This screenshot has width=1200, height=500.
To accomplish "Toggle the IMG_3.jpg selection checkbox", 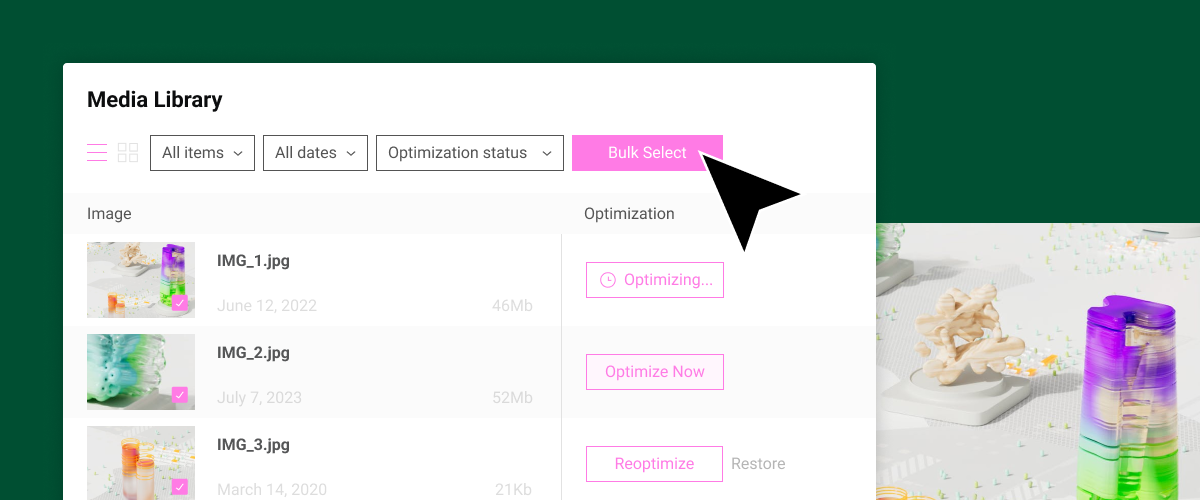I will pos(180,487).
